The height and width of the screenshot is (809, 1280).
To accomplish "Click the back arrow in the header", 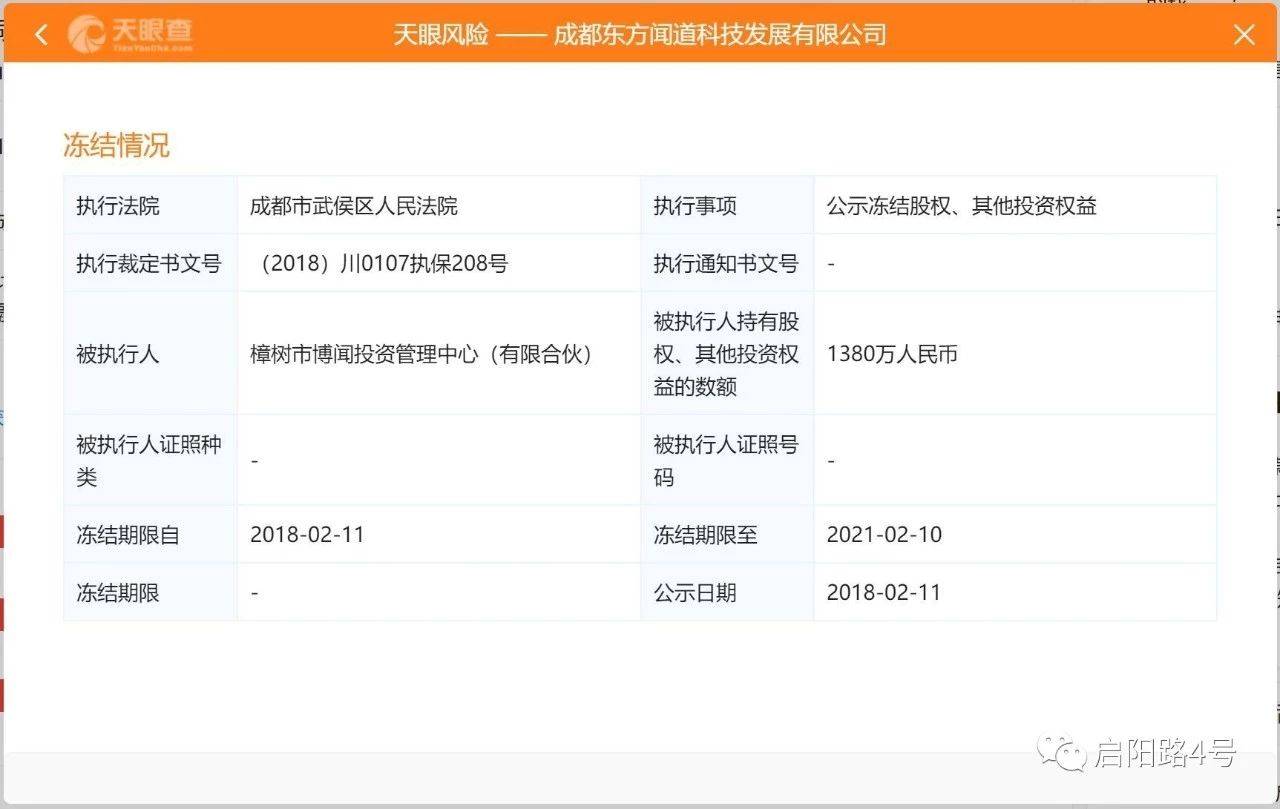I will click(x=41, y=35).
